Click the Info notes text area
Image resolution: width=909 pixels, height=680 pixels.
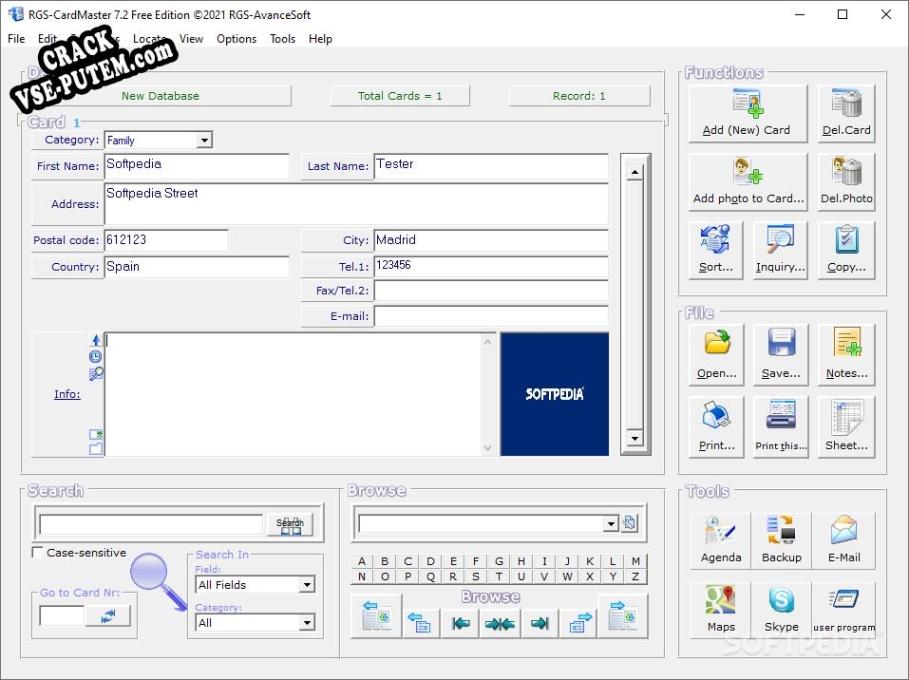tap(293, 394)
